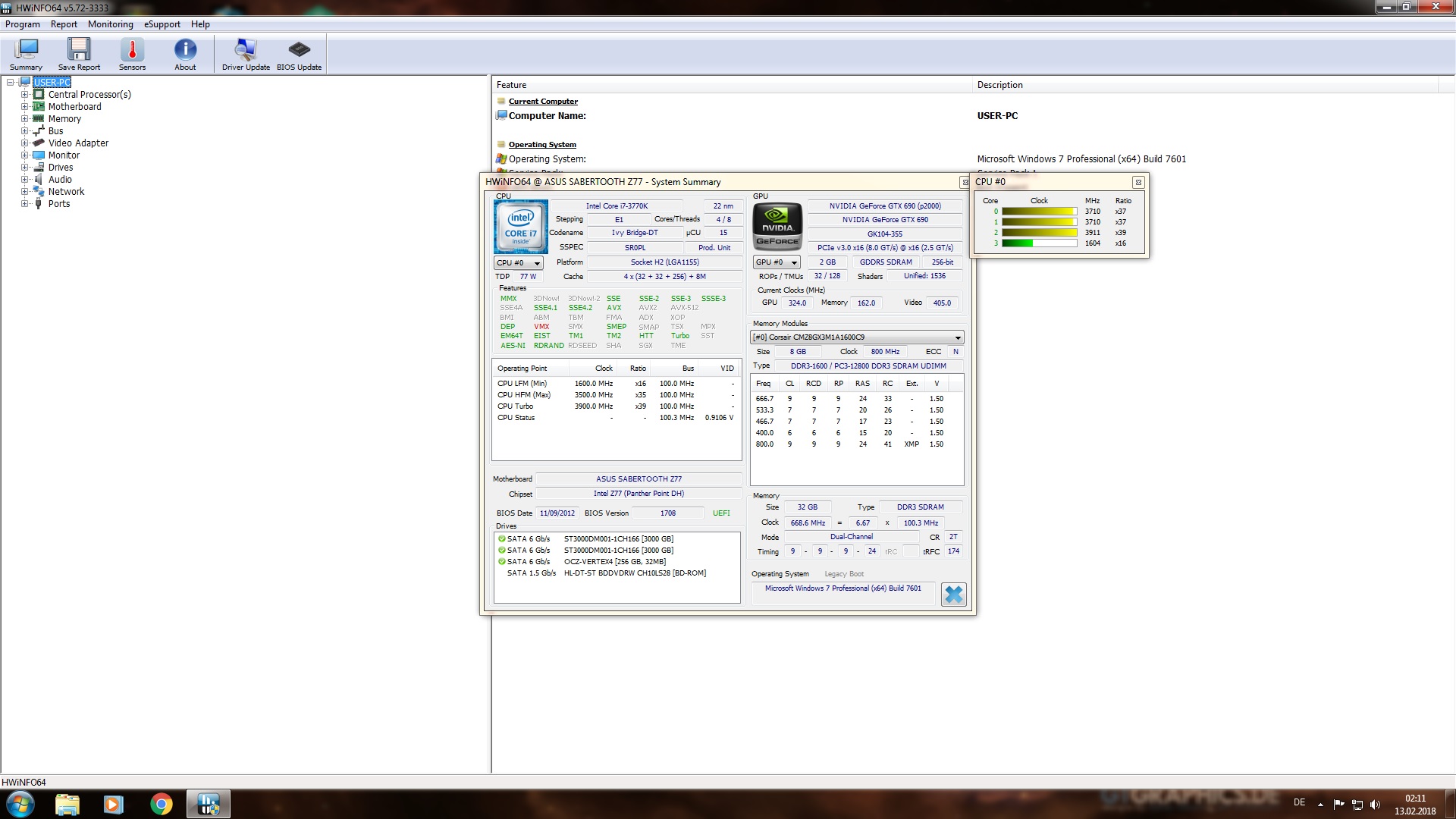Expand the Central Processor(s) tree node
Image resolution: width=1456 pixels, height=819 pixels.
[24, 95]
